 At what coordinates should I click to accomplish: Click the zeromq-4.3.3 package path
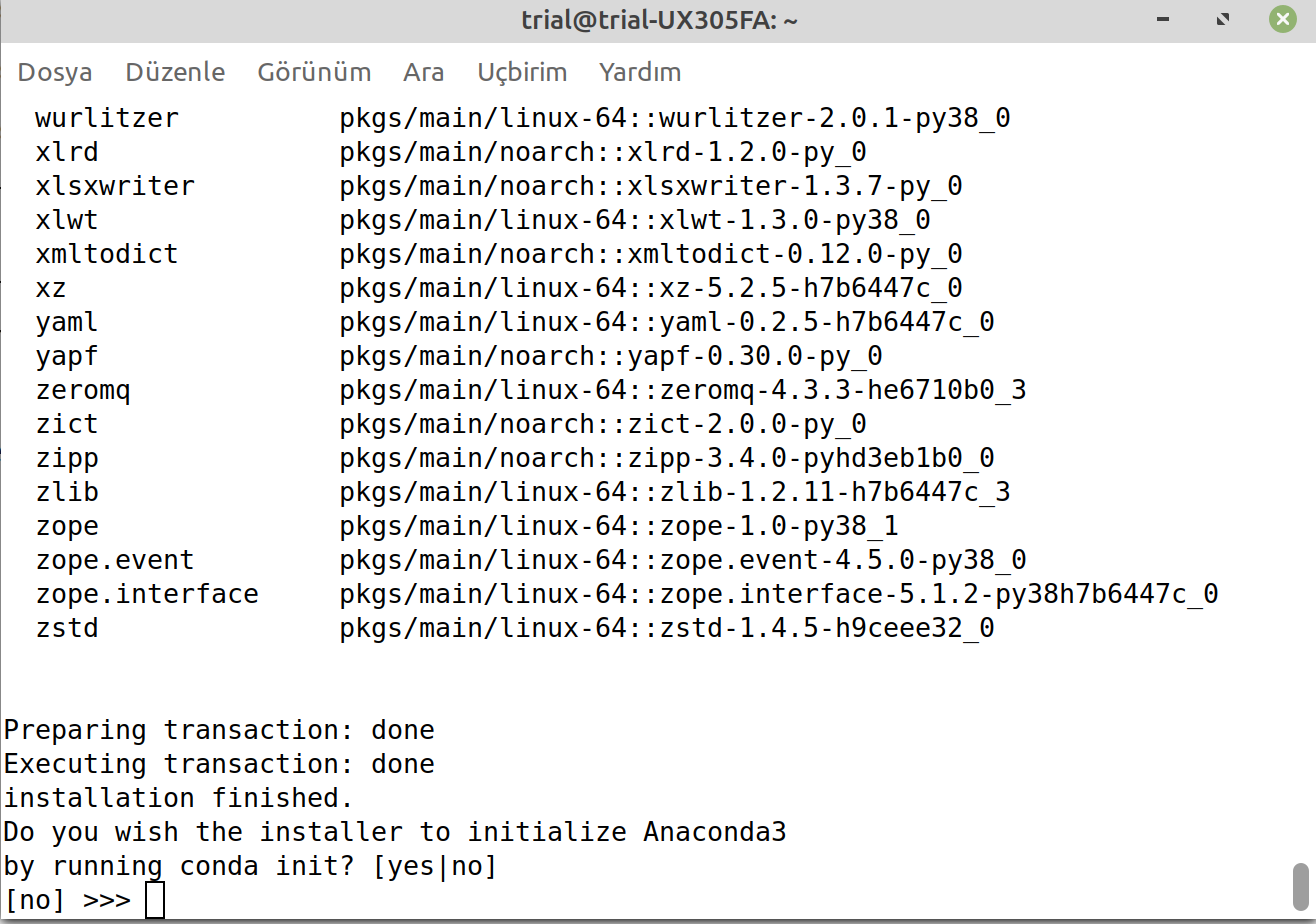click(683, 390)
